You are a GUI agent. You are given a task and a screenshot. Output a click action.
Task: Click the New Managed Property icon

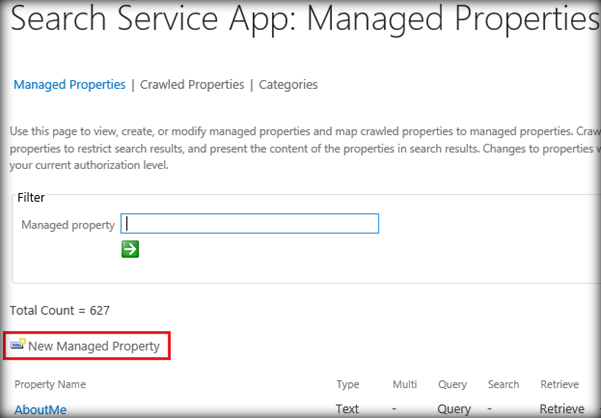pyautogui.click(x=18, y=345)
